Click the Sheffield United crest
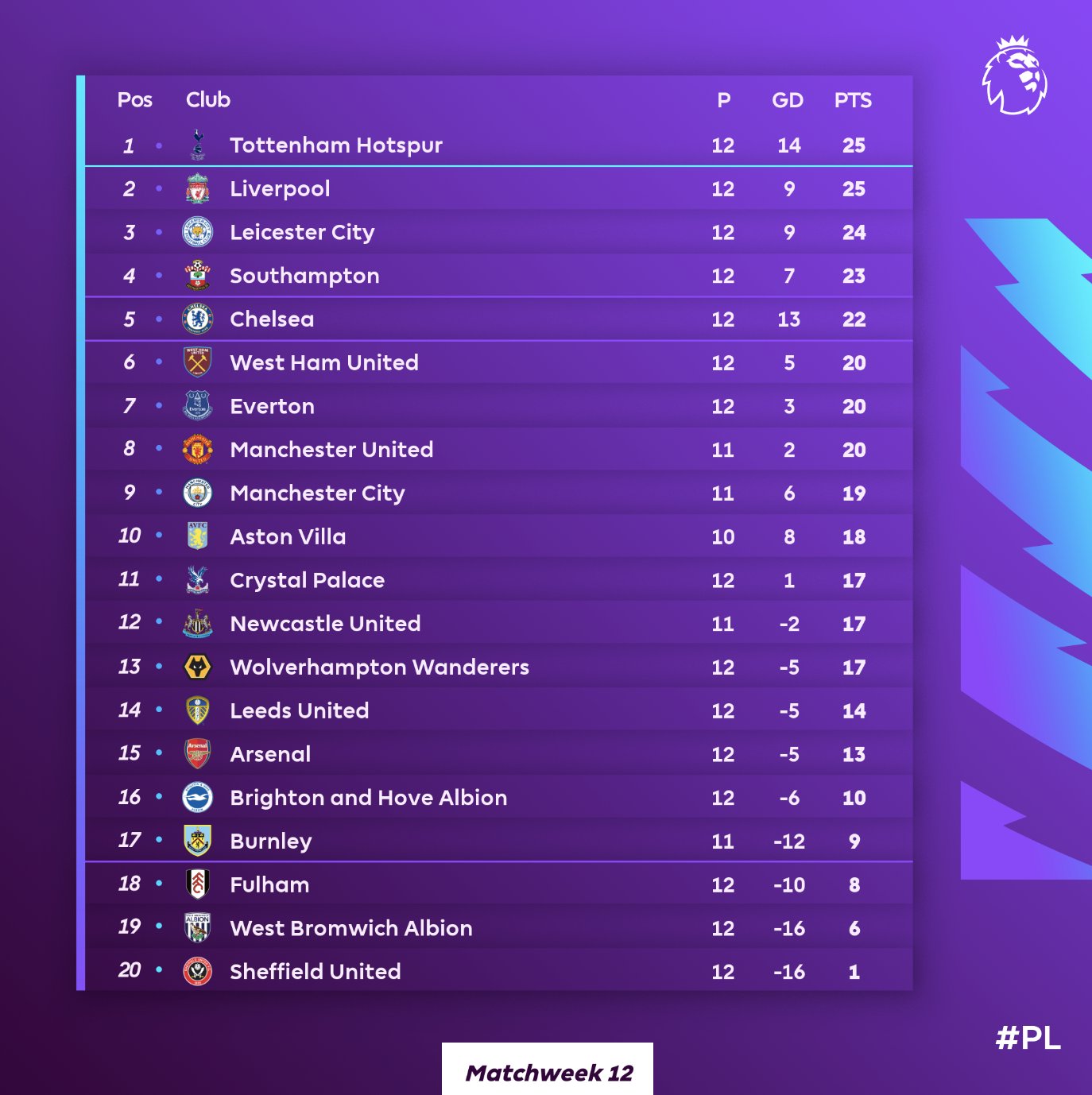The width and height of the screenshot is (1092, 1095). (x=197, y=971)
